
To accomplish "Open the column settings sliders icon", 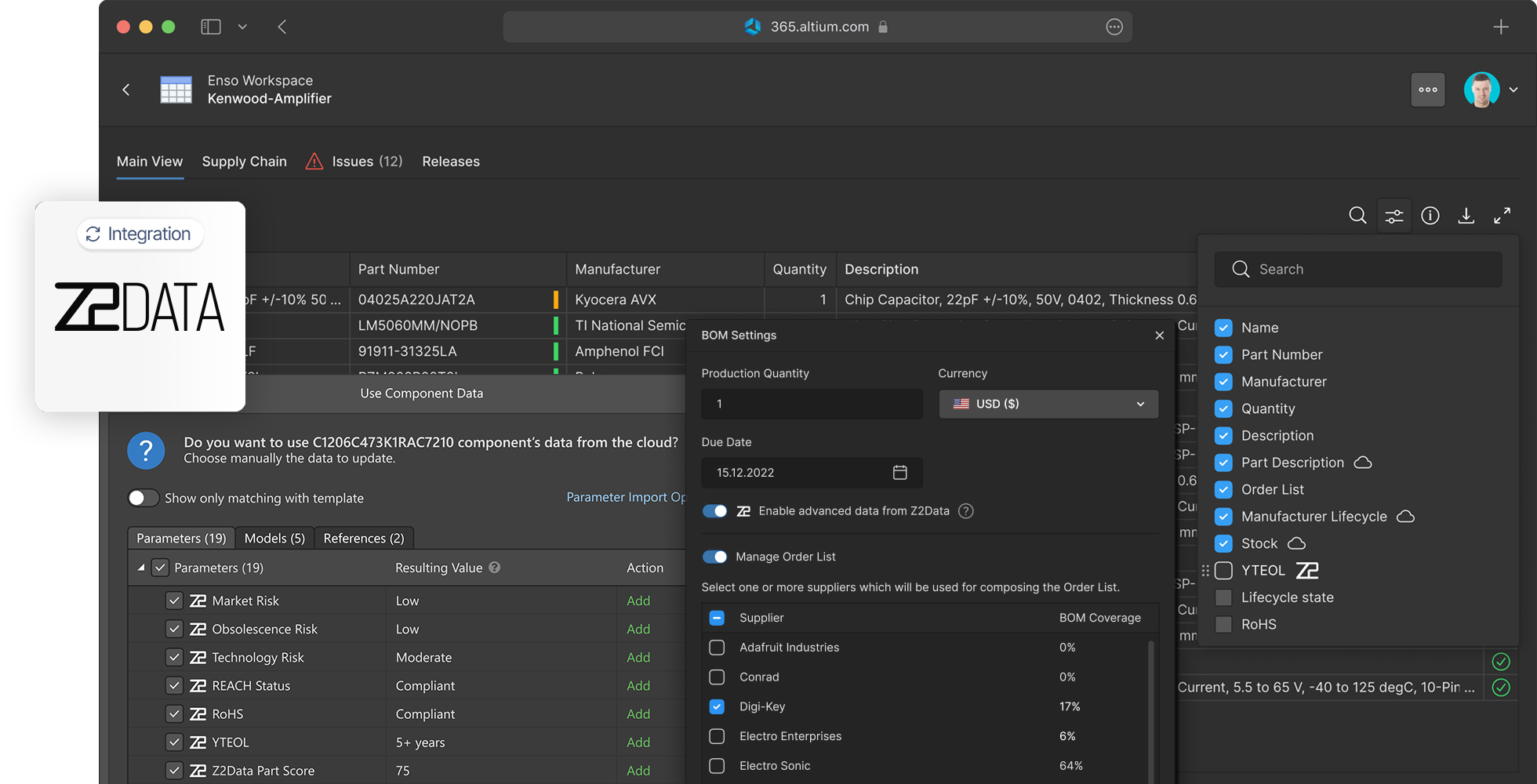I will 1394,216.
